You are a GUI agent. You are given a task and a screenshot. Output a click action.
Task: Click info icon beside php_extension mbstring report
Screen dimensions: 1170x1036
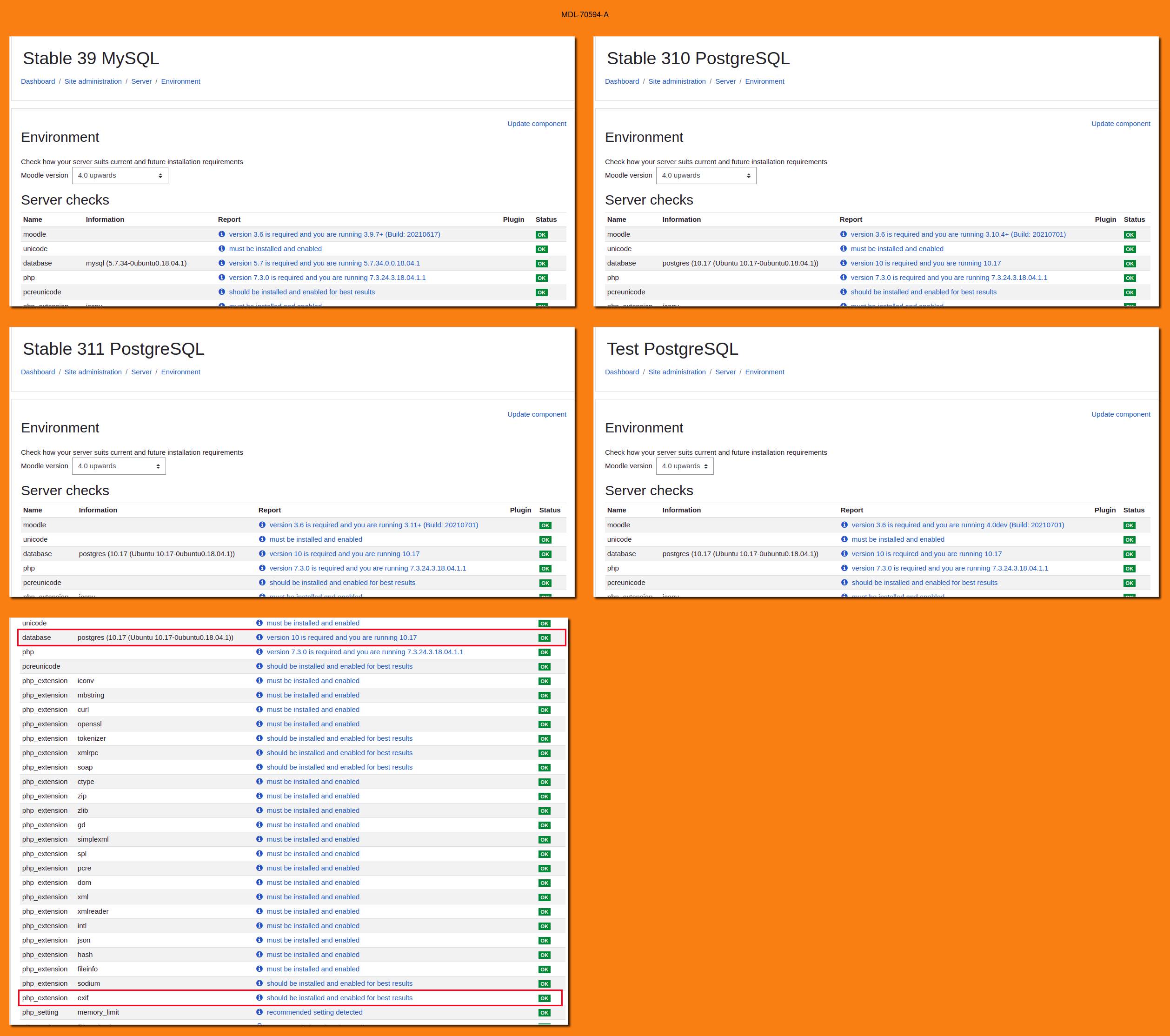click(x=259, y=695)
